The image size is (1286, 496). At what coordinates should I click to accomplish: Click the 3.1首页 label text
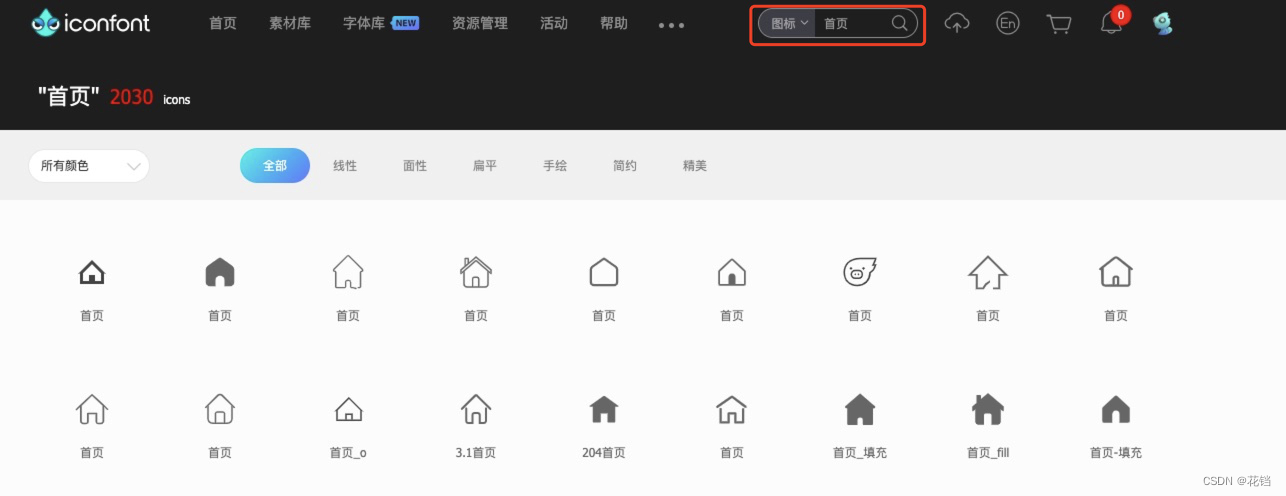[476, 453]
